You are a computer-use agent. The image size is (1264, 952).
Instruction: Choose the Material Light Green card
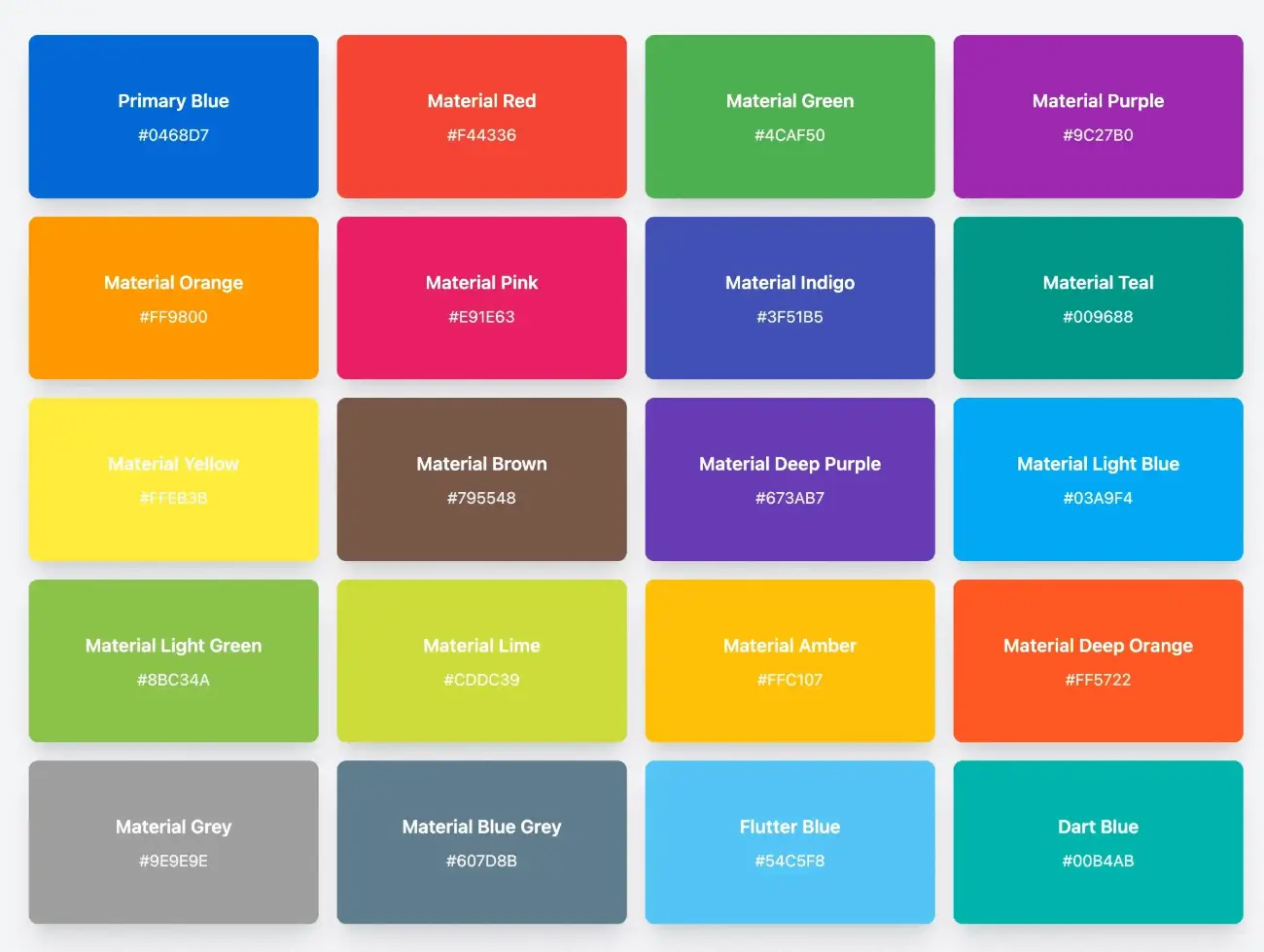pos(173,661)
